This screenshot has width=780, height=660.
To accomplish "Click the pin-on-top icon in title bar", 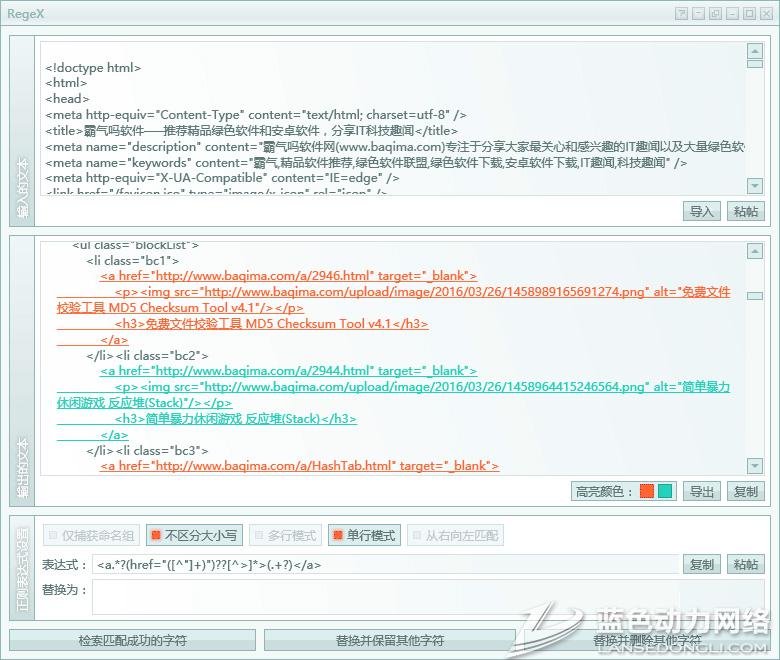I will (x=682, y=14).
